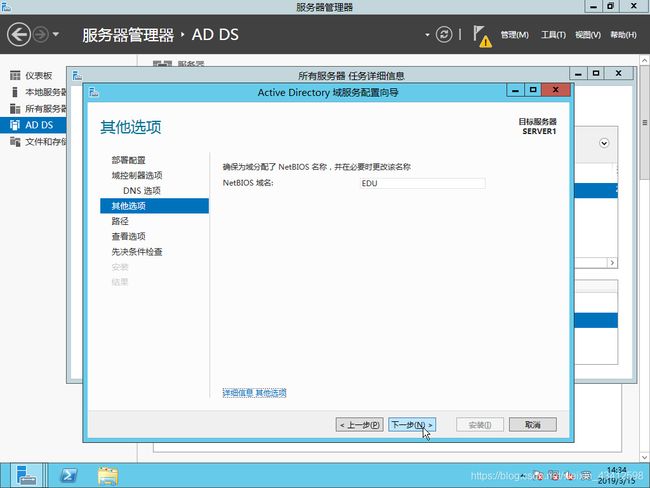Go back with the Server Manager back arrow

click(x=19, y=34)
